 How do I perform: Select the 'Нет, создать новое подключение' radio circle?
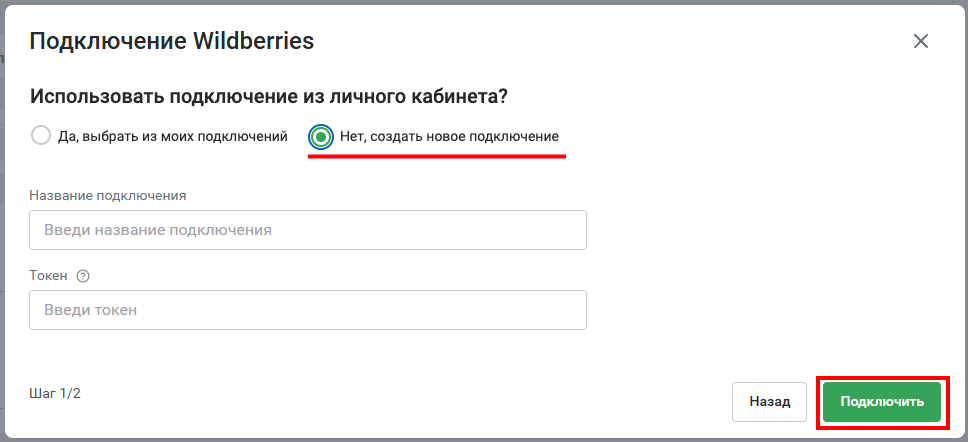[x=320, y=136]
